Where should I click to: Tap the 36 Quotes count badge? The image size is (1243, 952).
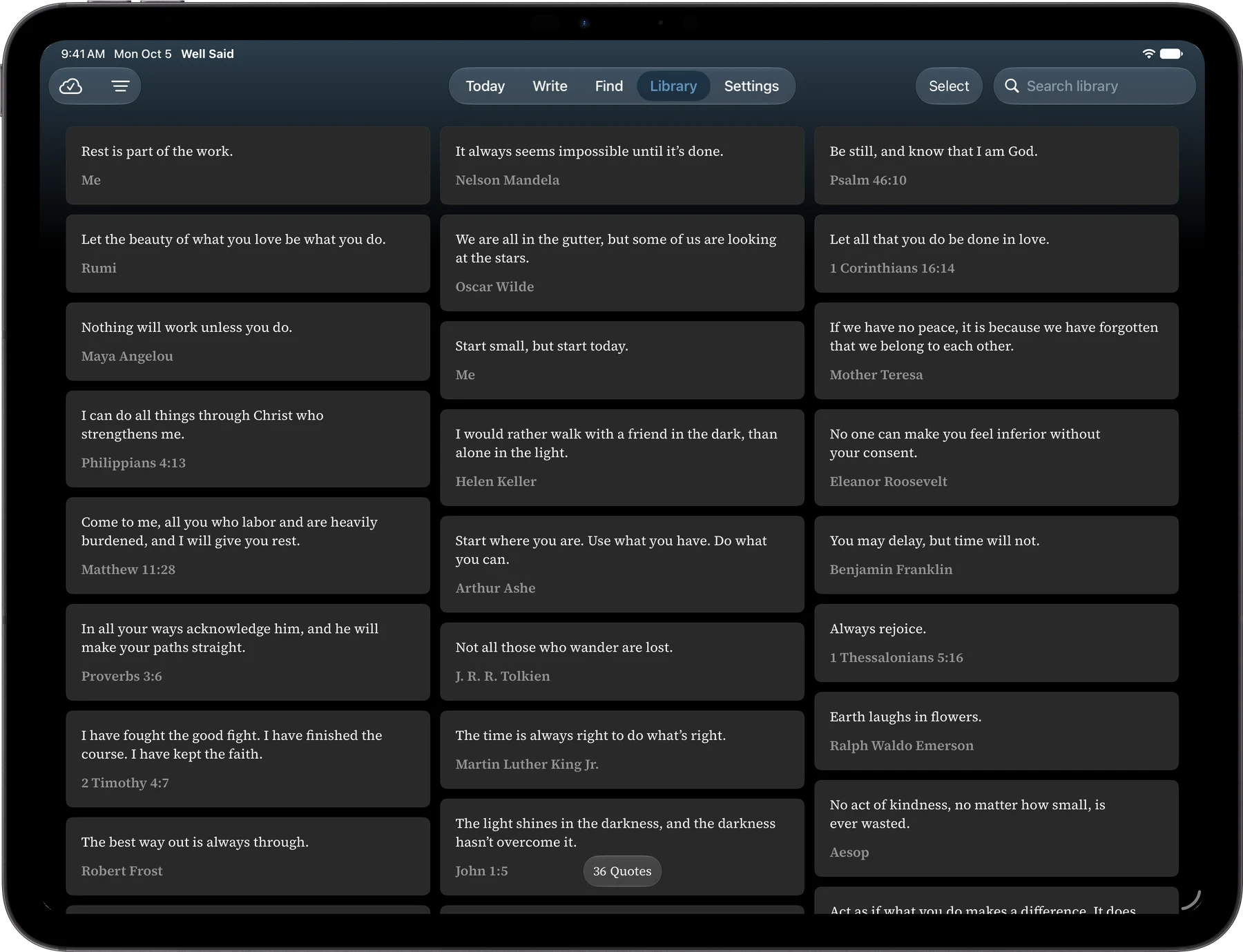pyautogui.click(x=622, y=871)
